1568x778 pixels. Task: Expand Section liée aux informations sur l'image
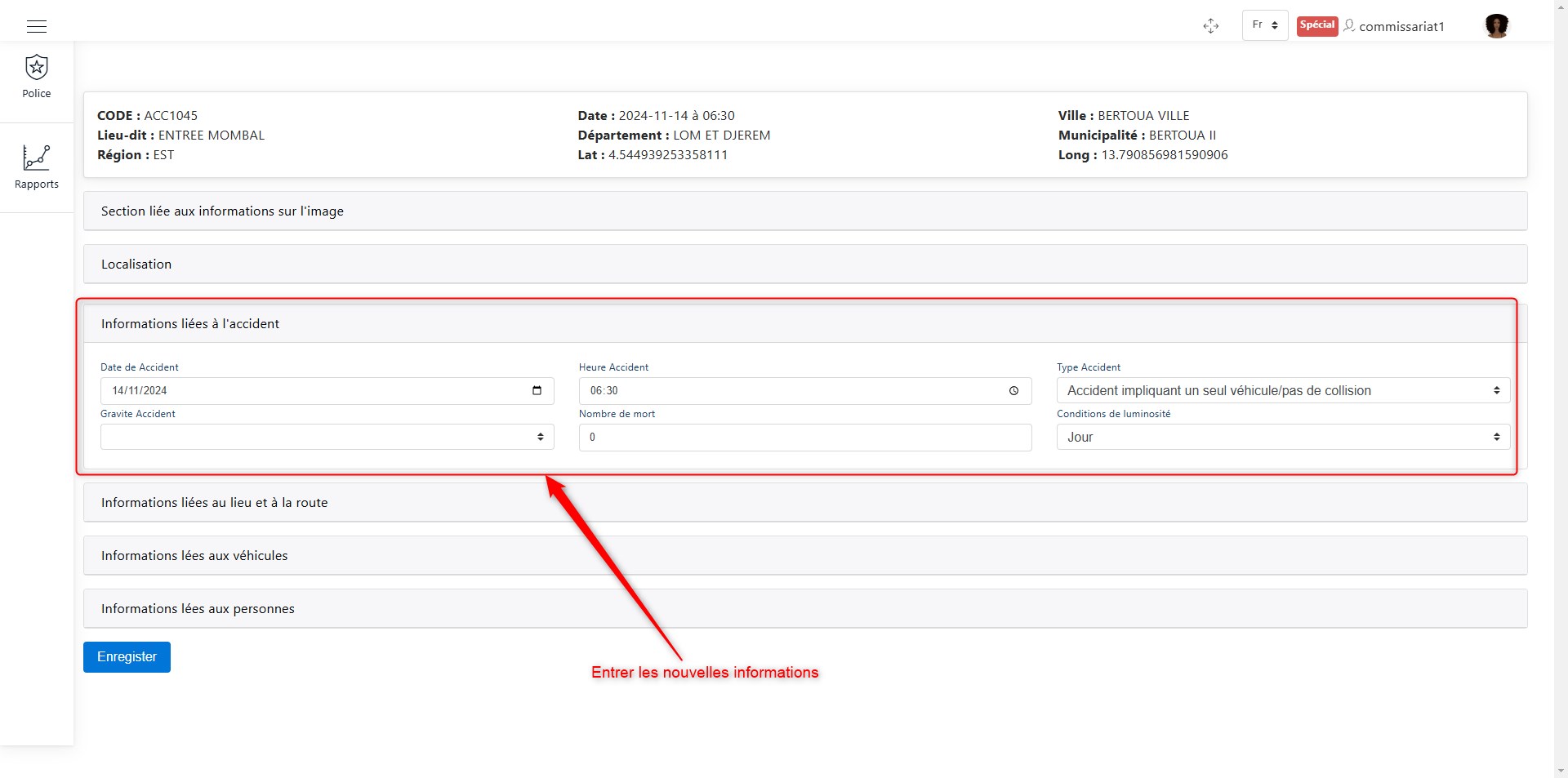[x=805, y=211]
